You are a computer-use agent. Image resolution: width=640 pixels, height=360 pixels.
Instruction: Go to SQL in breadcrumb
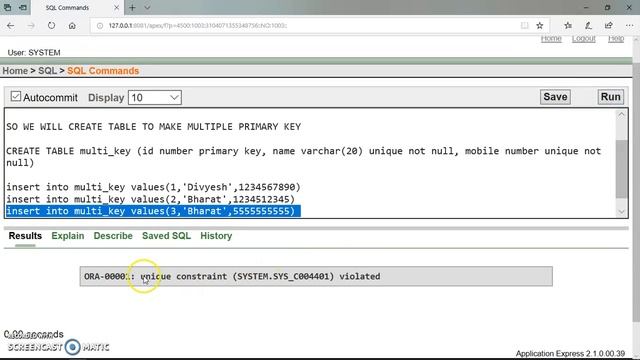pyautogui.click(x=47, y=71)
